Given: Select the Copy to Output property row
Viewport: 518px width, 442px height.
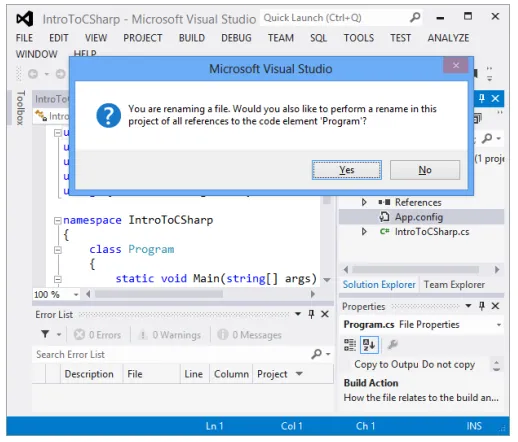Looking at the screenshot, I should pos(414,364).
